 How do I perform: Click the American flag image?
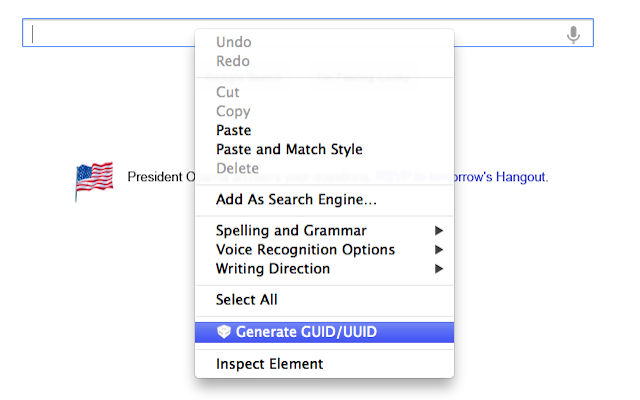94,180
